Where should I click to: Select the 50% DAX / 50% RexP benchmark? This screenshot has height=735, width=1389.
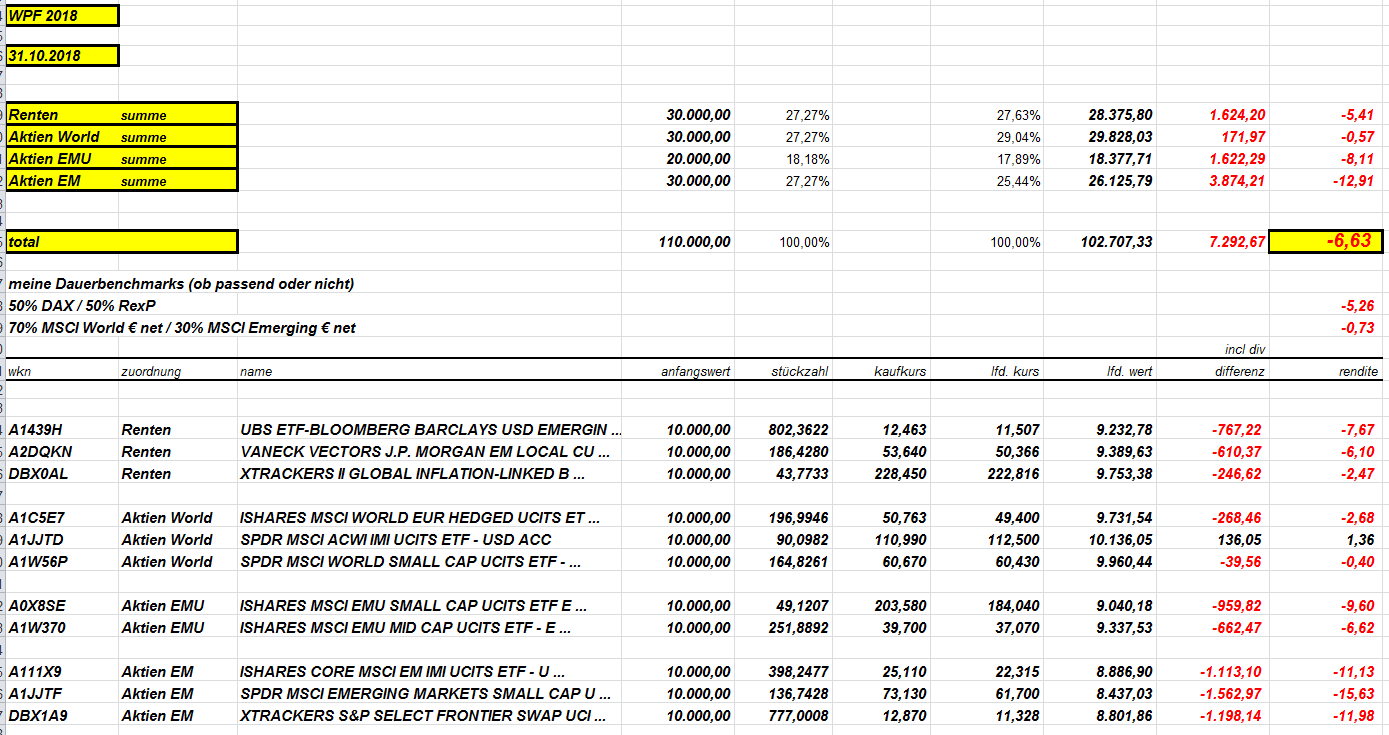pyautogui.click(x=82, y=305)
